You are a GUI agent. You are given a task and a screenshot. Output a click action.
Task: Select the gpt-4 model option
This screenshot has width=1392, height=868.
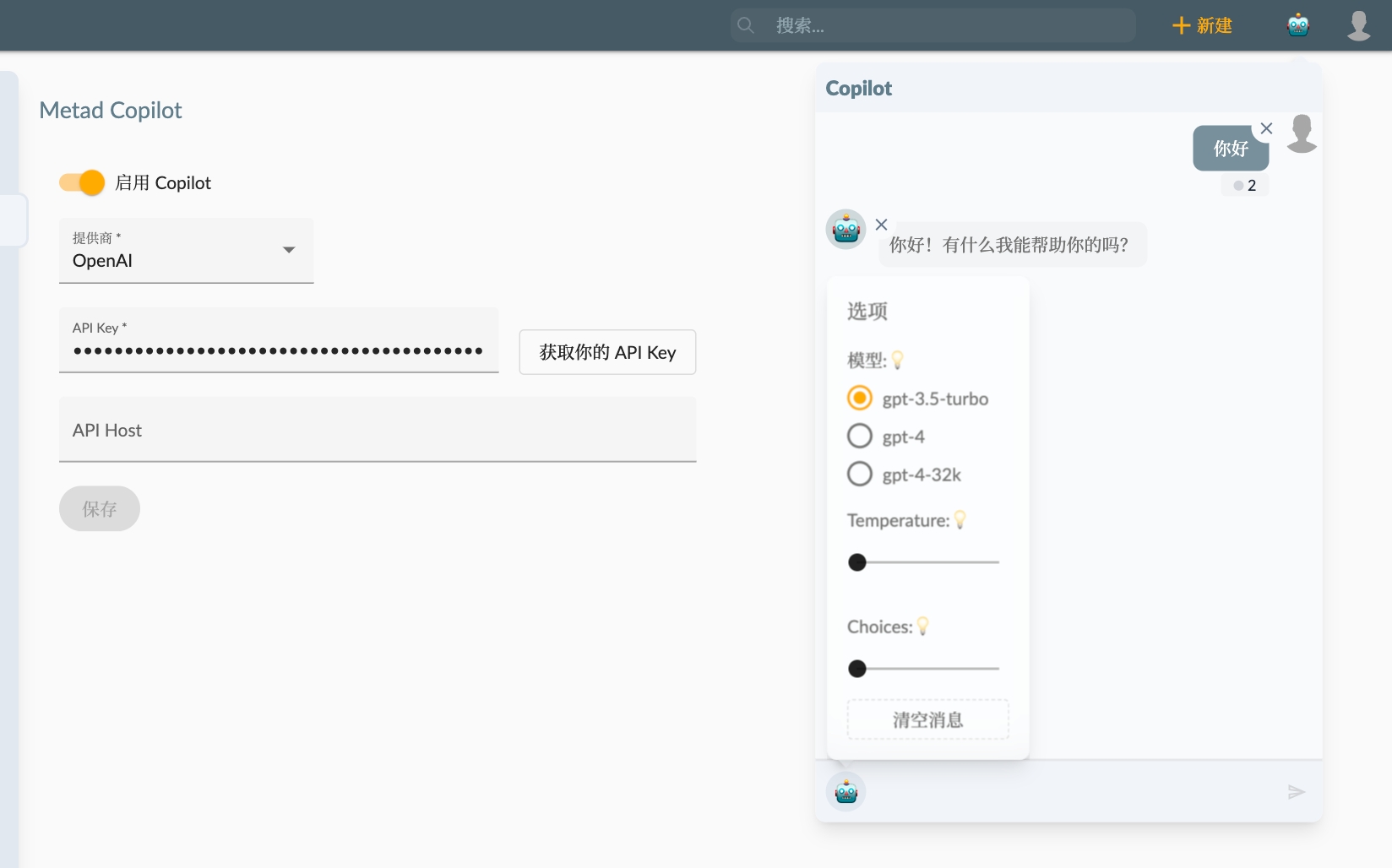(859, 436)
